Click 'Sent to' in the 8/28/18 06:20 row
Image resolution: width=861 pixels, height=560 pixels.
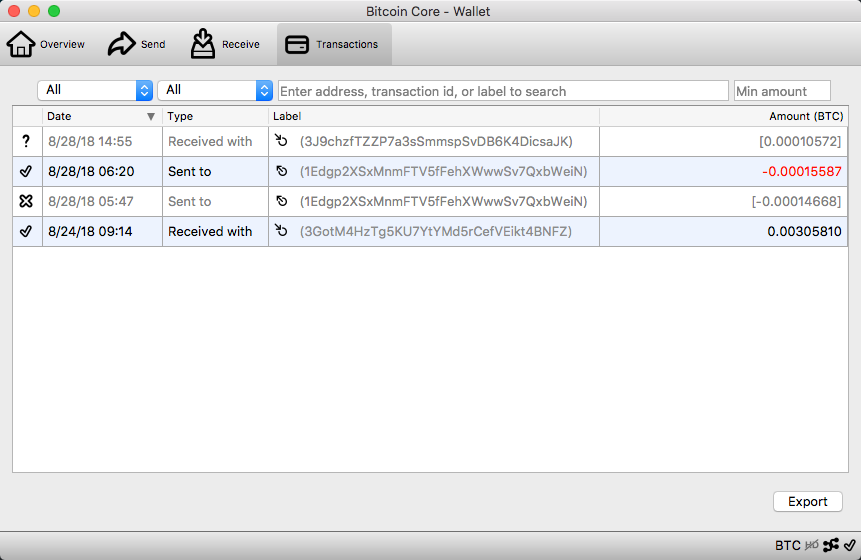click(x=189, y=171)
